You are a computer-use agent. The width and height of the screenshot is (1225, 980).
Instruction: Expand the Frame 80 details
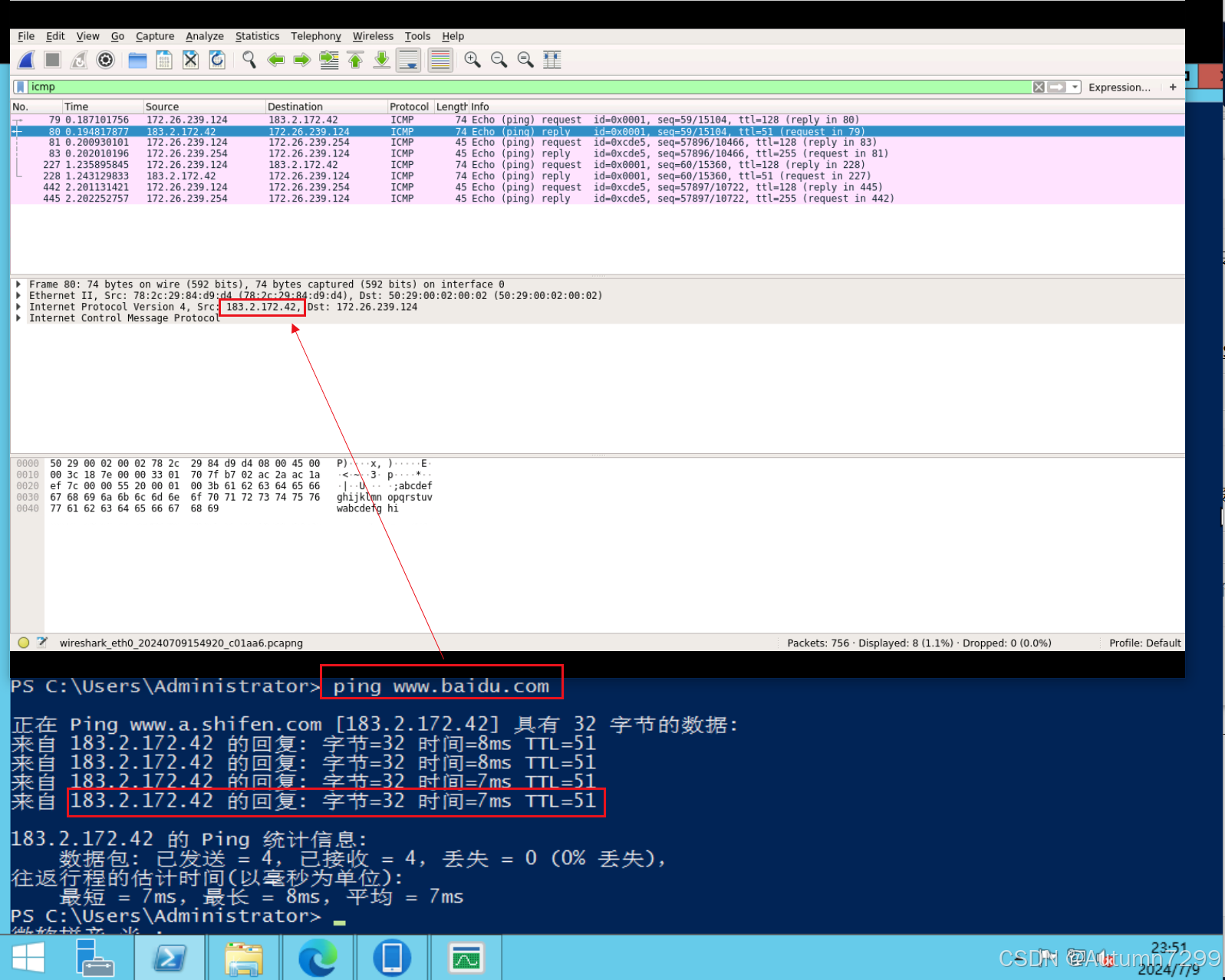[18, 284]
